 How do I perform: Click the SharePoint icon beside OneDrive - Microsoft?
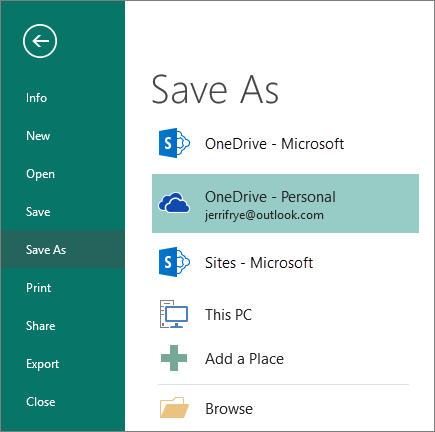click(x=174, y=143)
